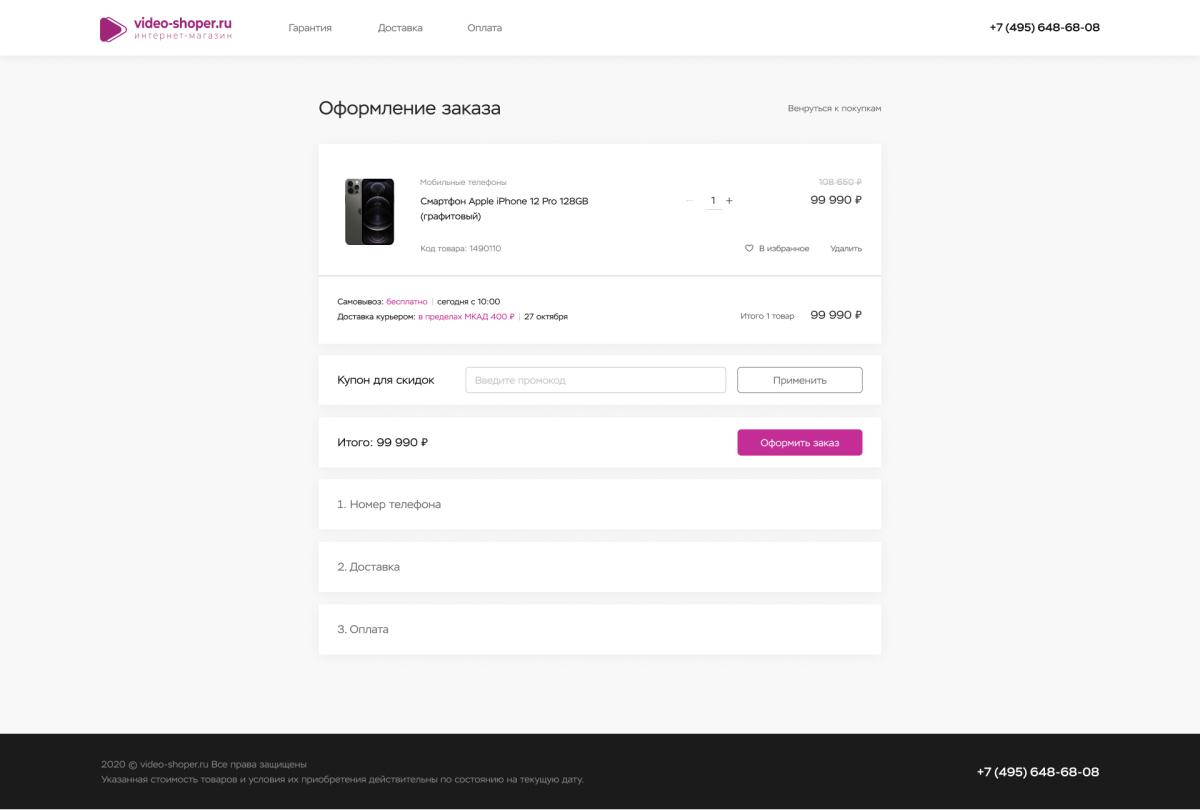This screenshot has height=810, width=1200.
Task: Click the heart icon for favorites
Action: coord(749,248)
